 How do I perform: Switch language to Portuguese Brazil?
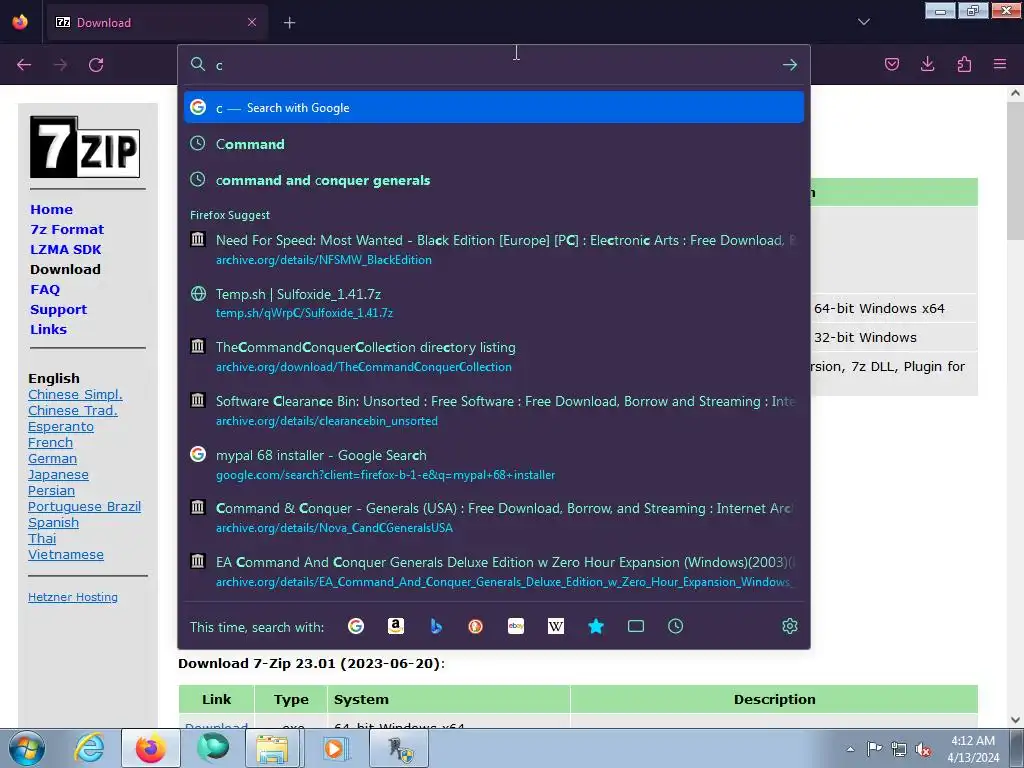84,507
